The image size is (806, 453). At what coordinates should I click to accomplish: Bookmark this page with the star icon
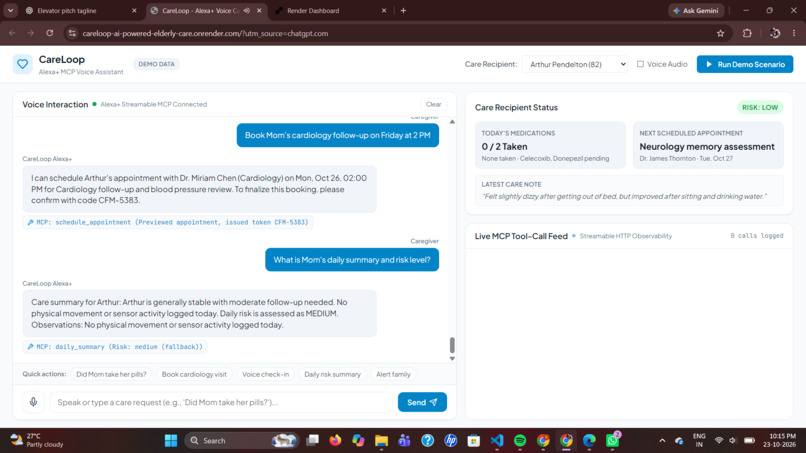pos(720,33)
